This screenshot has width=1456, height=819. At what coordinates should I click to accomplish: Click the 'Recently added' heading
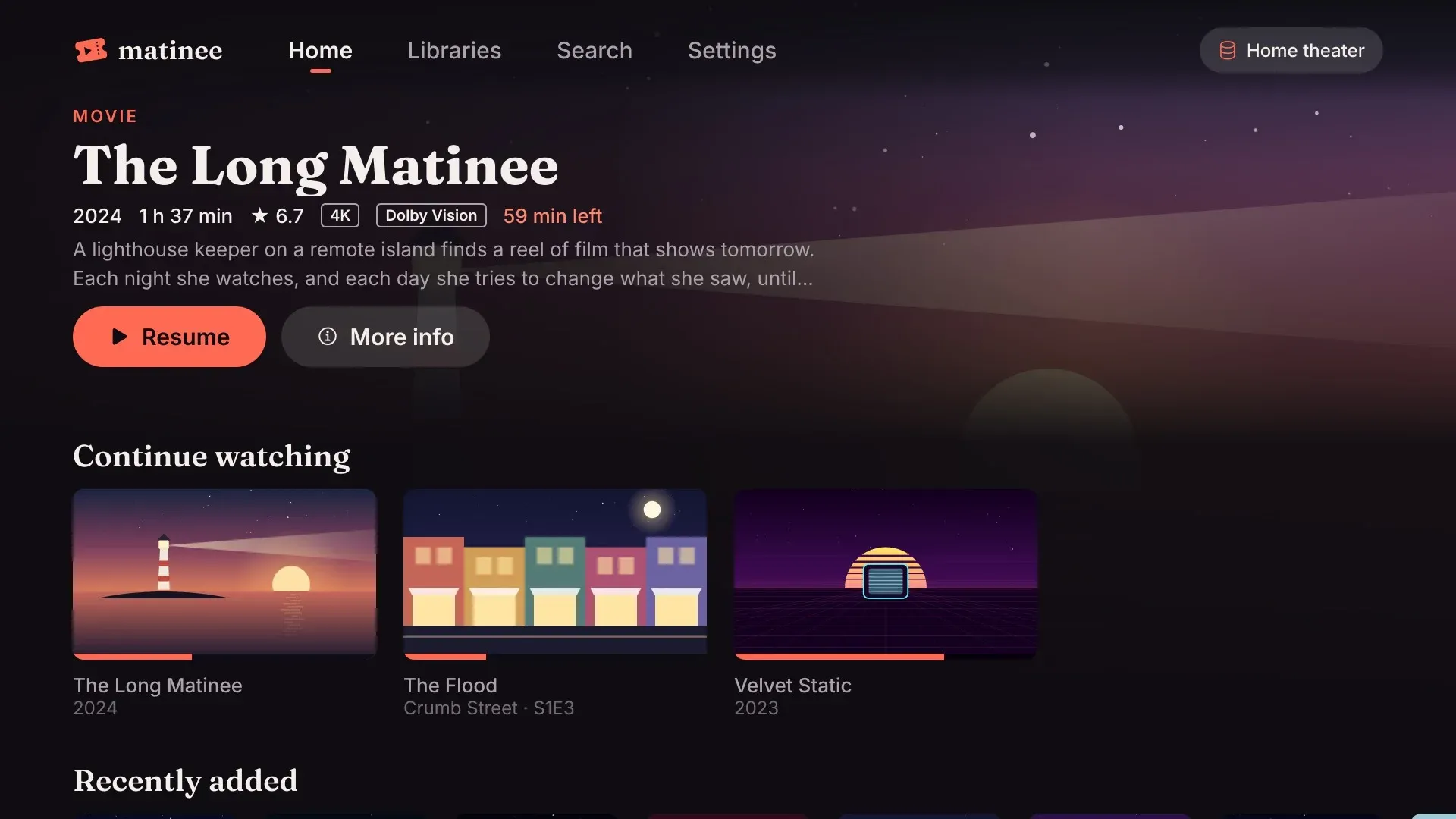(x=185, y=781)
